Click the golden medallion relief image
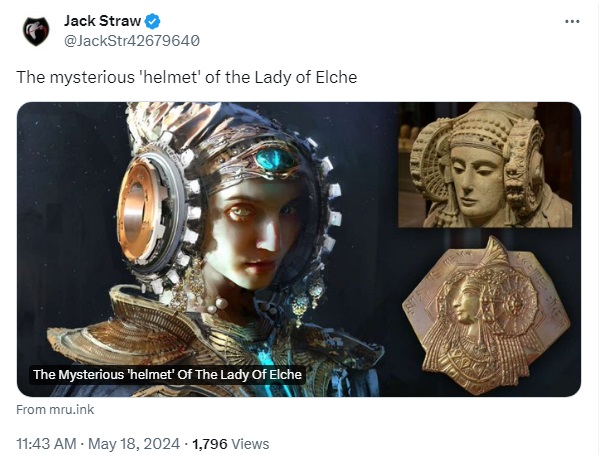Image resolution: width=601 pixels, height=455 pixels. click(486, 316)
